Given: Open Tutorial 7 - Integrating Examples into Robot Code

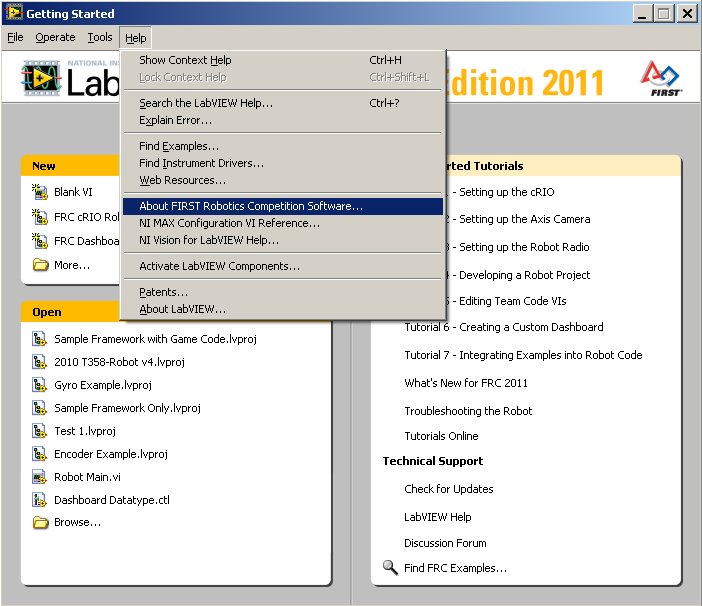Looking at the screenshot, I should point(523,355).
